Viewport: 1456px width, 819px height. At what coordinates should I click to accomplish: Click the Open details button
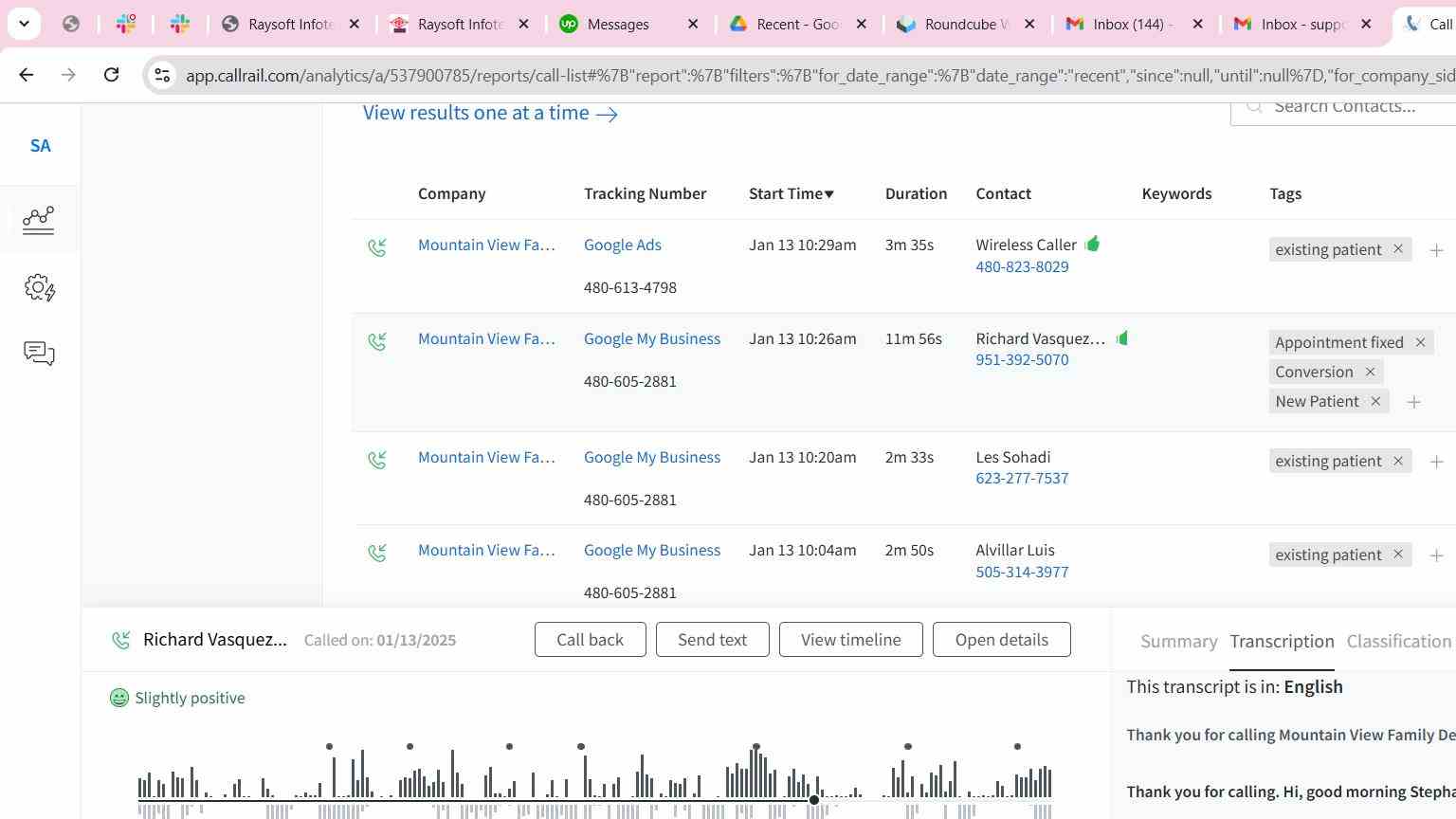tap(1001, 640)
